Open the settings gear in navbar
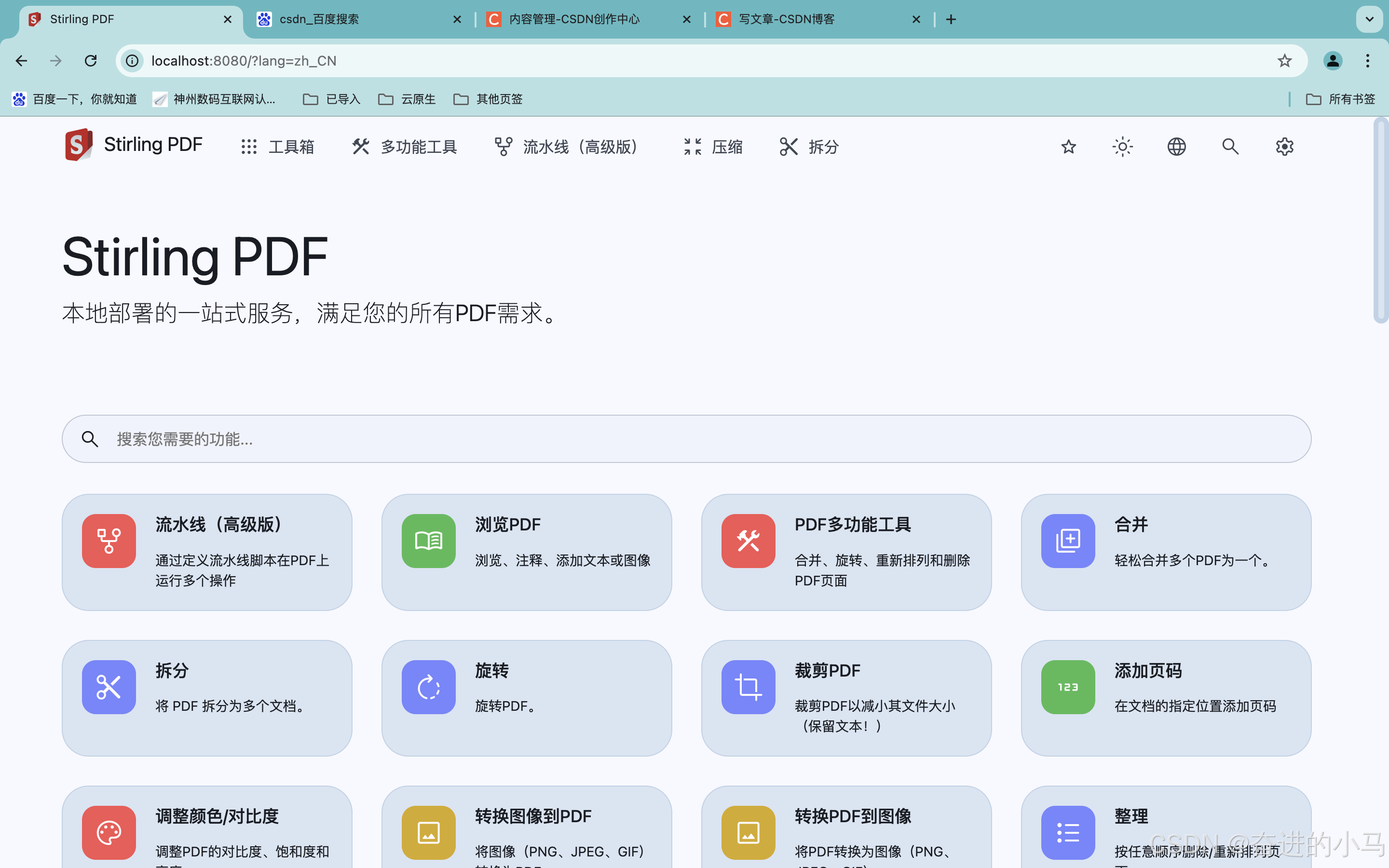Image resolution: width=1389 pixels, height=868 pixels. [1284, 147]
